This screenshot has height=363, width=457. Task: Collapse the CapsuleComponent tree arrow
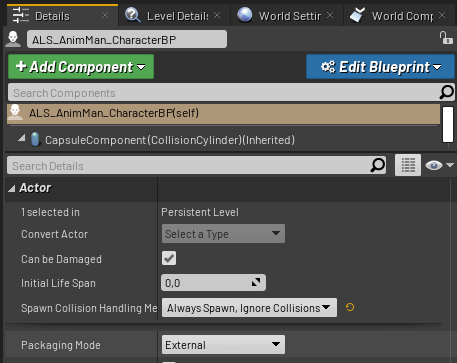[x=22, y=138]
